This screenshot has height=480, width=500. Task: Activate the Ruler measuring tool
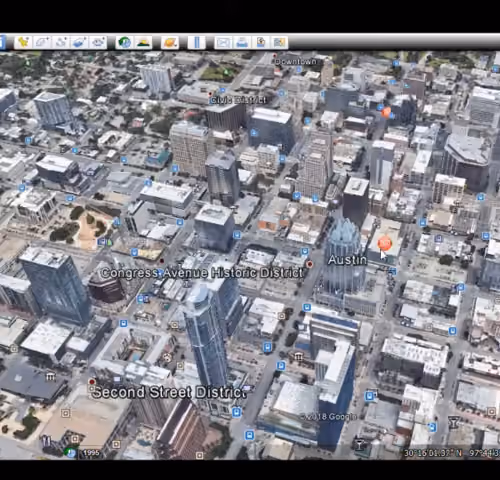tap(197, 42)
